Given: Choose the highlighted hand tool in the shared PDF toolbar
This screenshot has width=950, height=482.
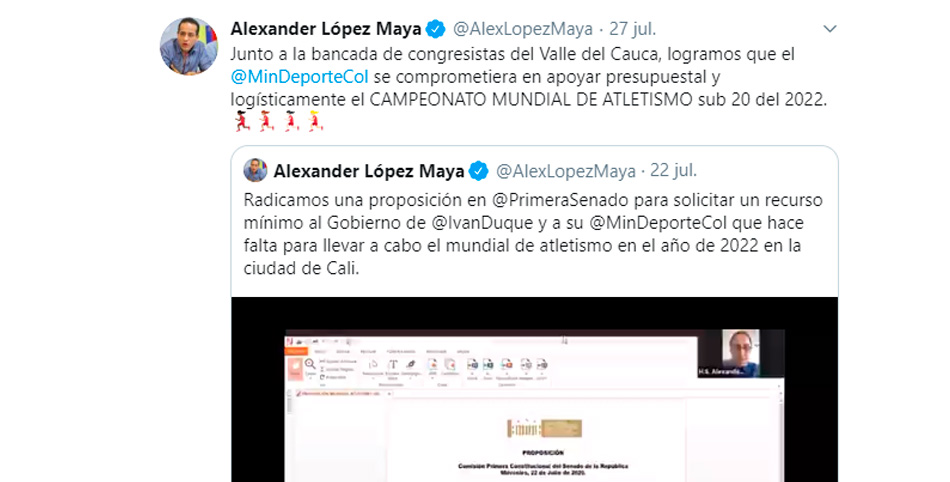Looking at the screenshot, I should pyautogui.click(x=295, y=368).
